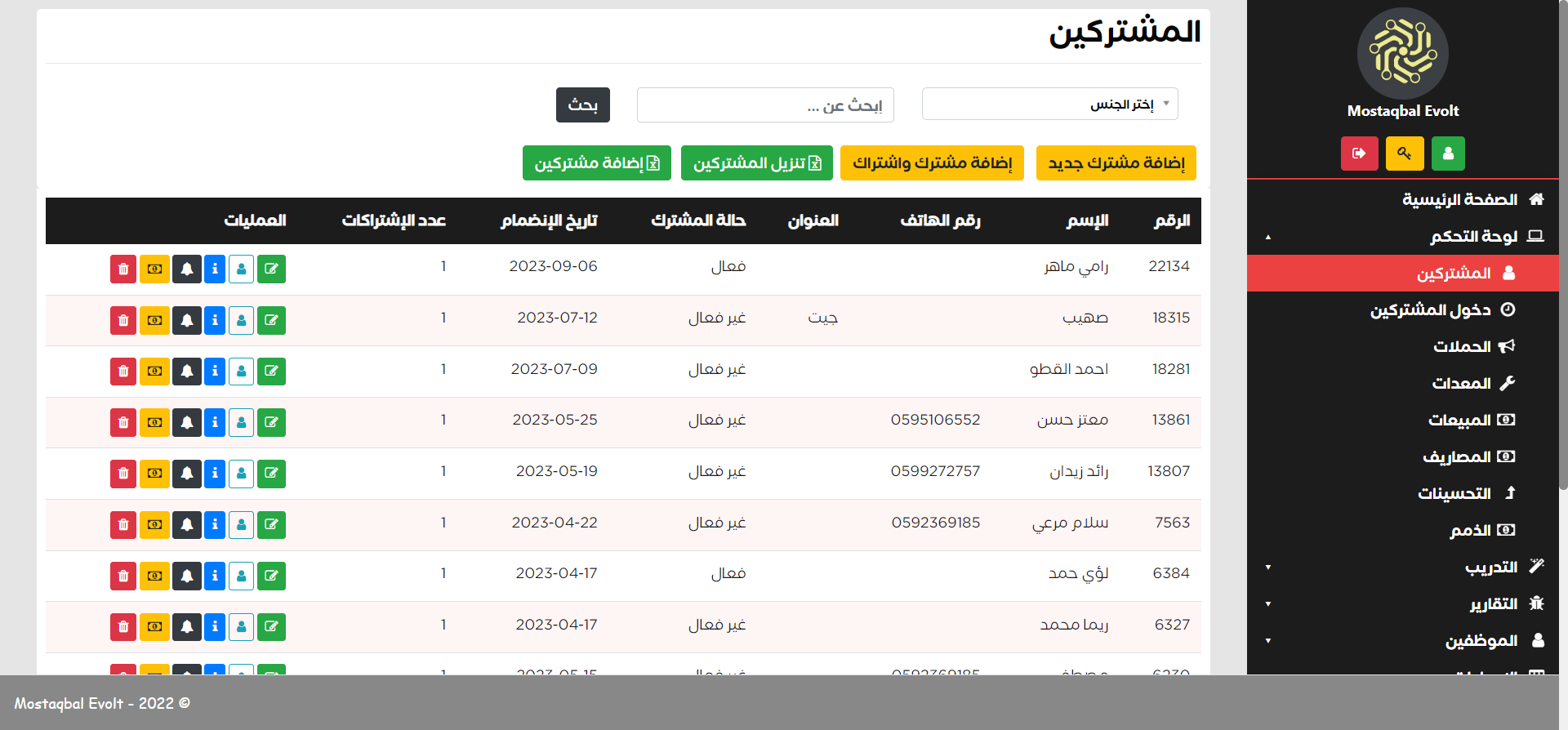Viewport: 1568px width, 730px height.
Task: Click the yellow key icon button
Action: point(1404,154)
